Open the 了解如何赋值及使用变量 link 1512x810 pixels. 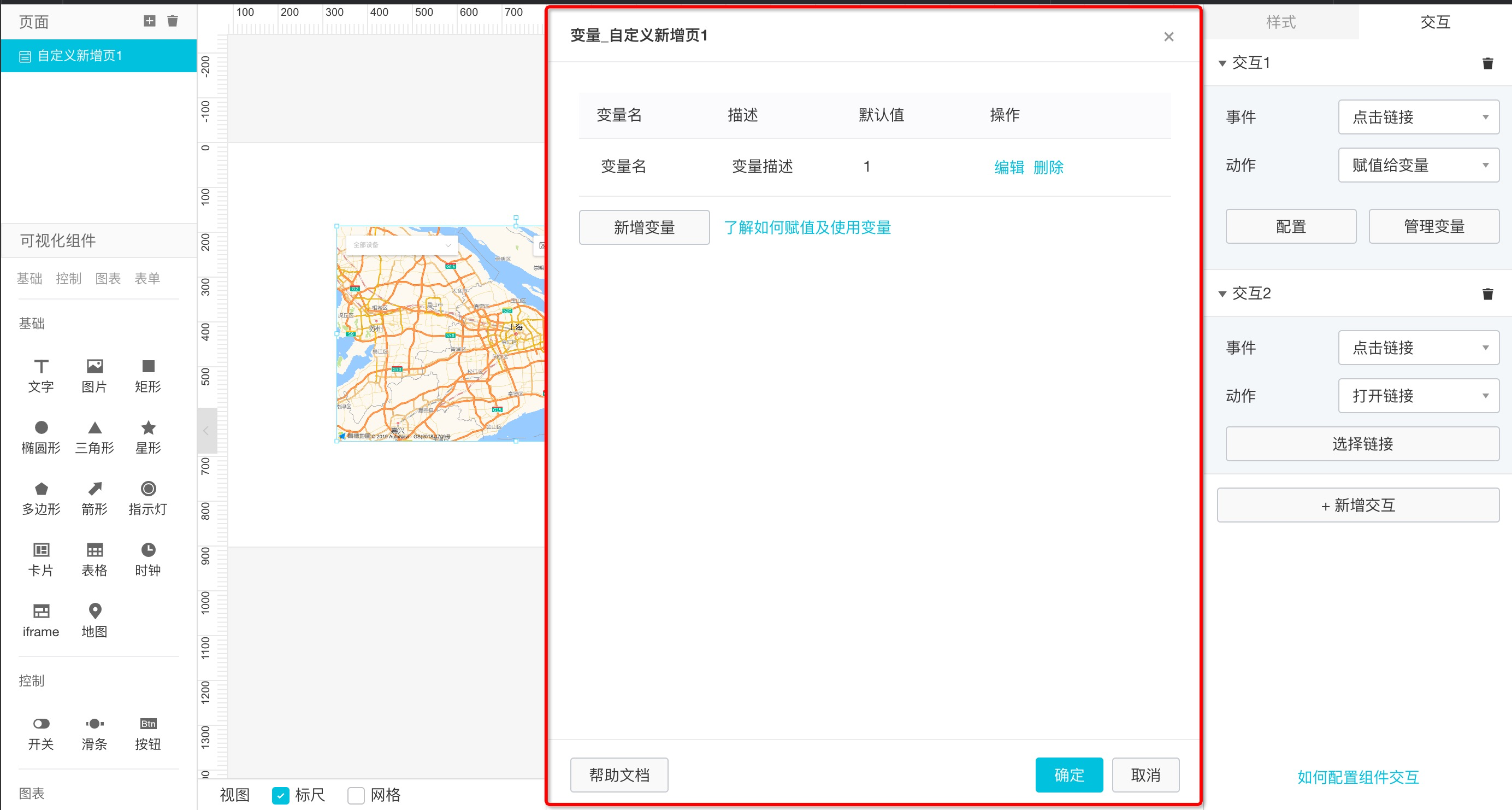[x=807, y=227]
